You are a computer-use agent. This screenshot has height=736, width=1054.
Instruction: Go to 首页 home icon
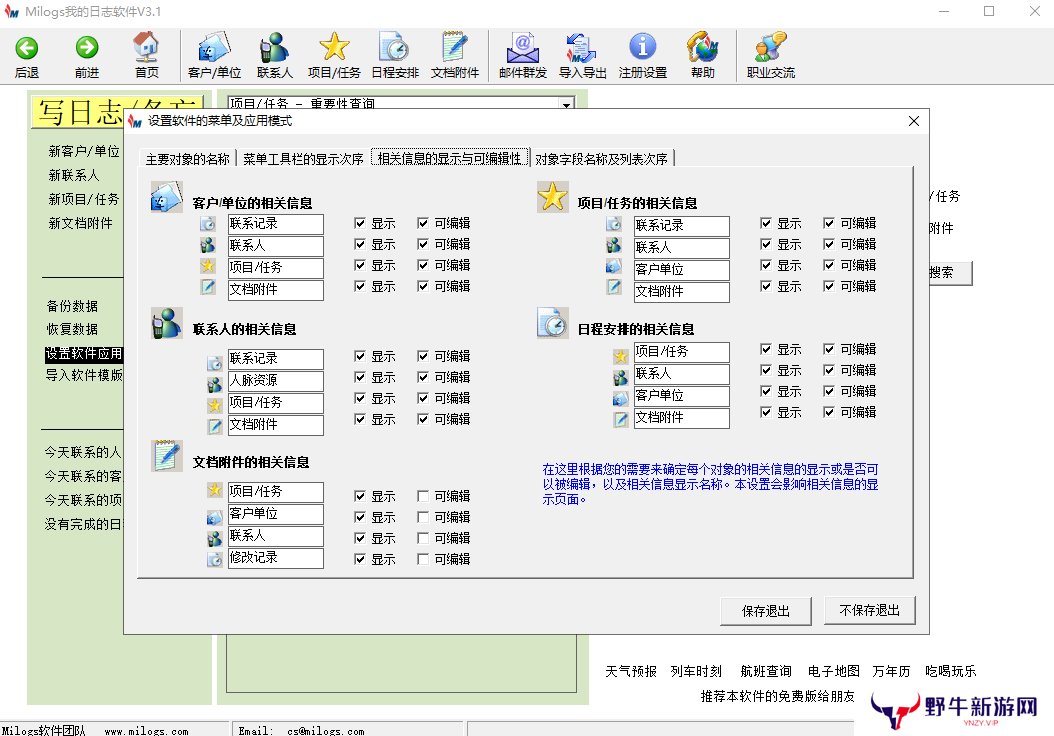click(147, 47)
